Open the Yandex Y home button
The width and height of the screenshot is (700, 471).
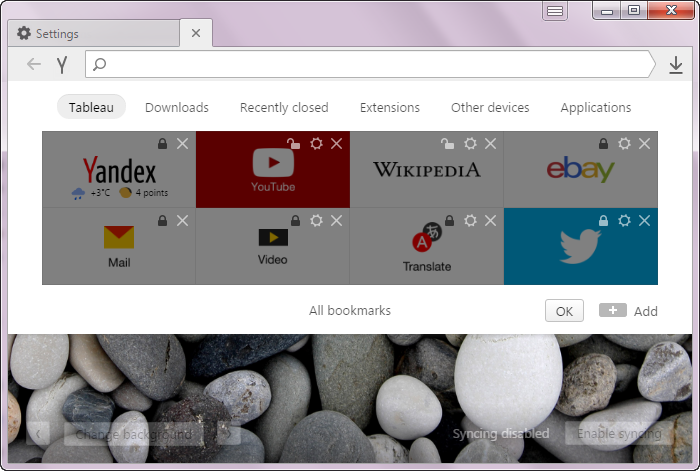[62, 64]
